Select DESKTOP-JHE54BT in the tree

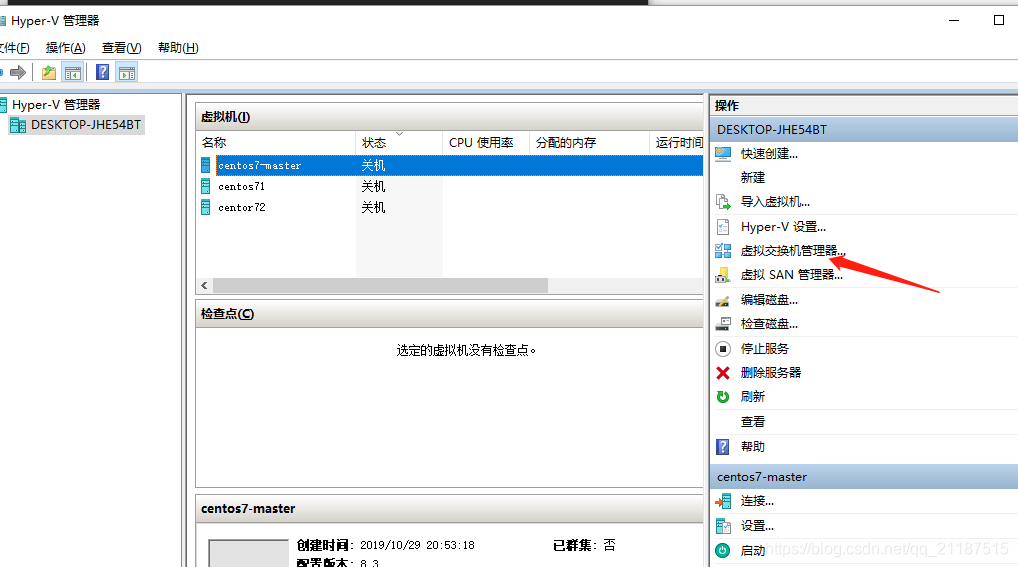[86, 125]
